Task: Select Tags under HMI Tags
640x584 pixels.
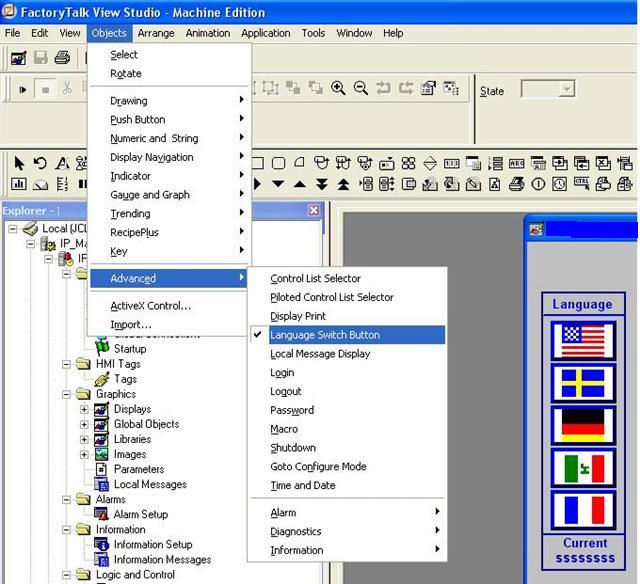Action: point(125,379)
